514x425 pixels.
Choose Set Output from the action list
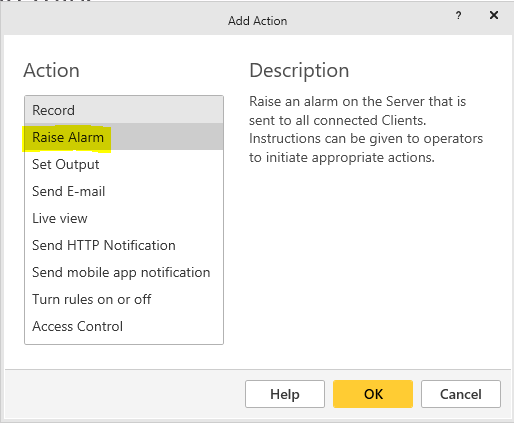pos(124,164)
